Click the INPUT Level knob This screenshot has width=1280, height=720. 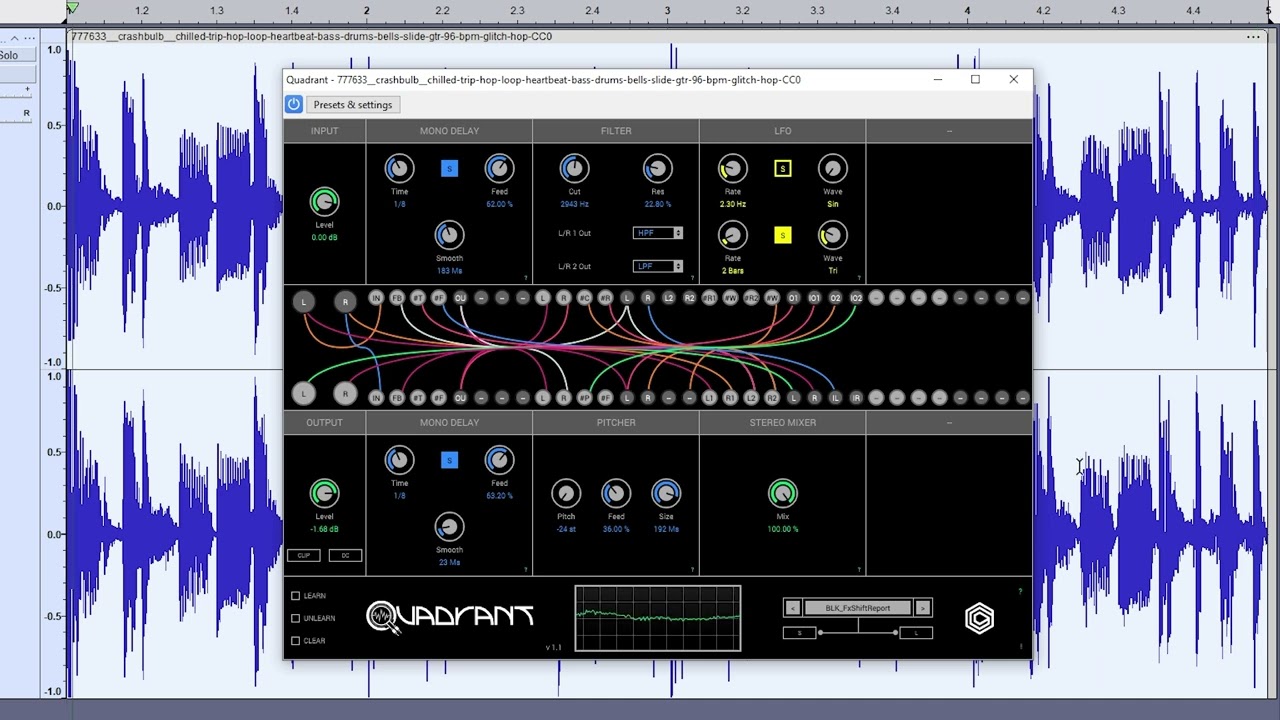(324, 202)
